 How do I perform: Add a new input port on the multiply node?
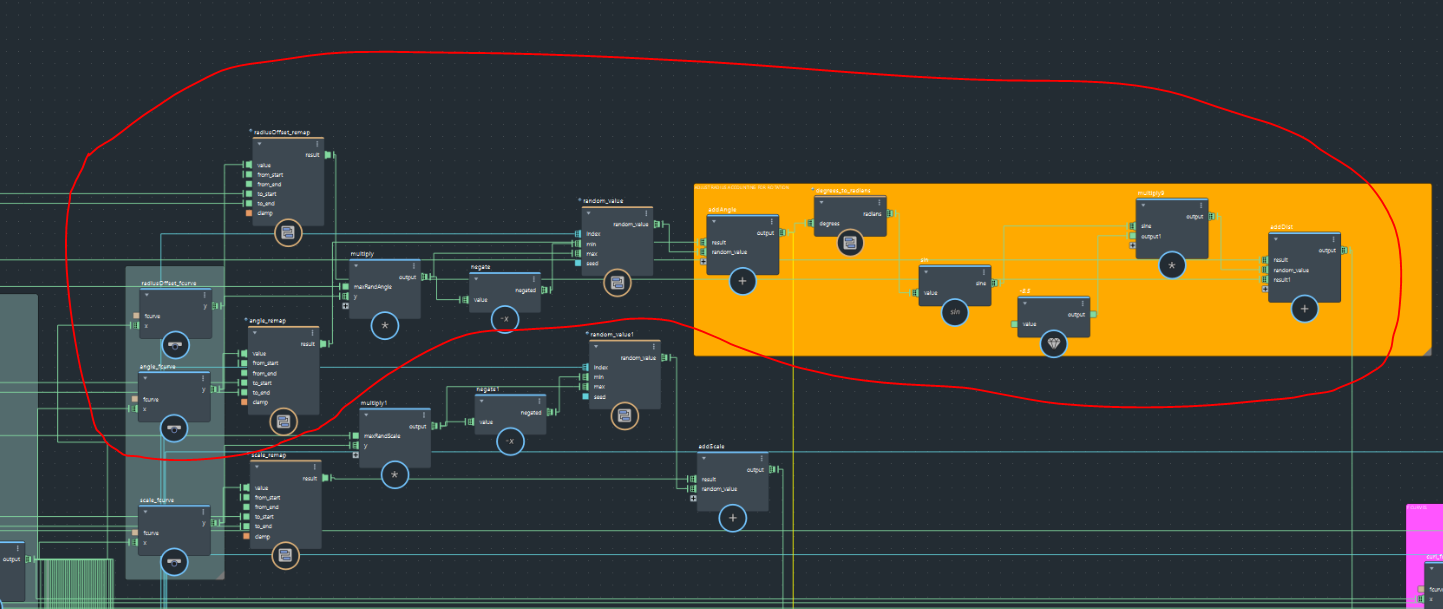click(x=345, y=306)
